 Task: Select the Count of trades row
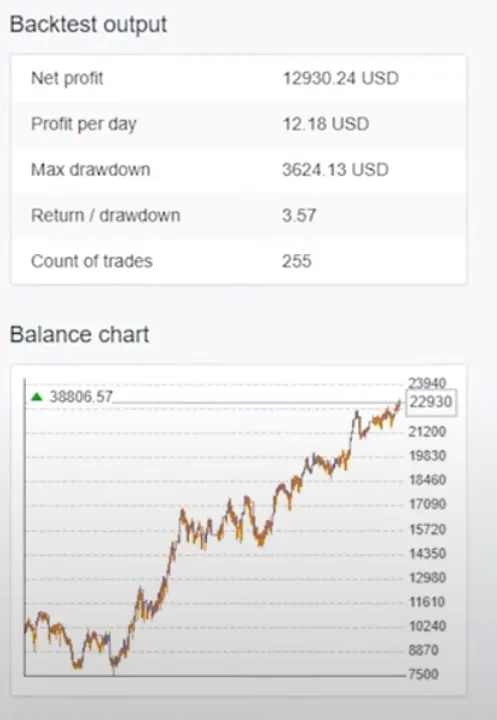point(238,261)
